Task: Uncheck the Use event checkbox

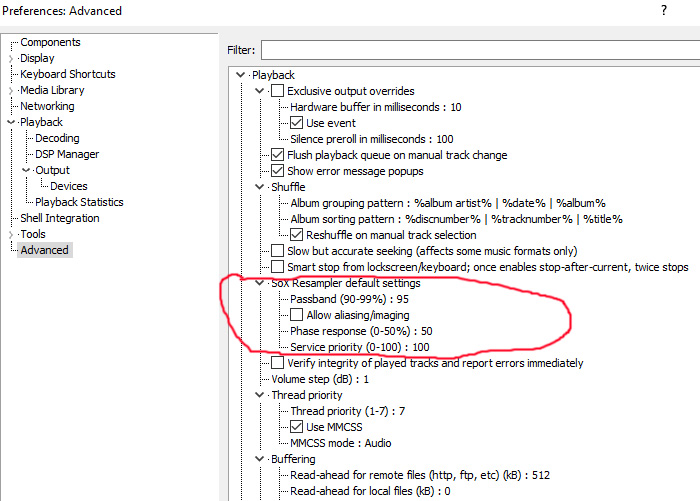Action: [x=296, y=123]
